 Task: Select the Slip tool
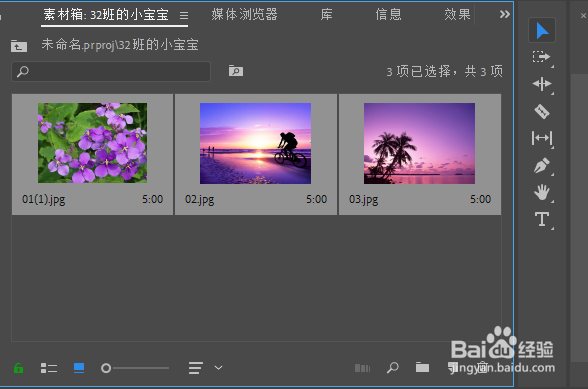point(542,138)
